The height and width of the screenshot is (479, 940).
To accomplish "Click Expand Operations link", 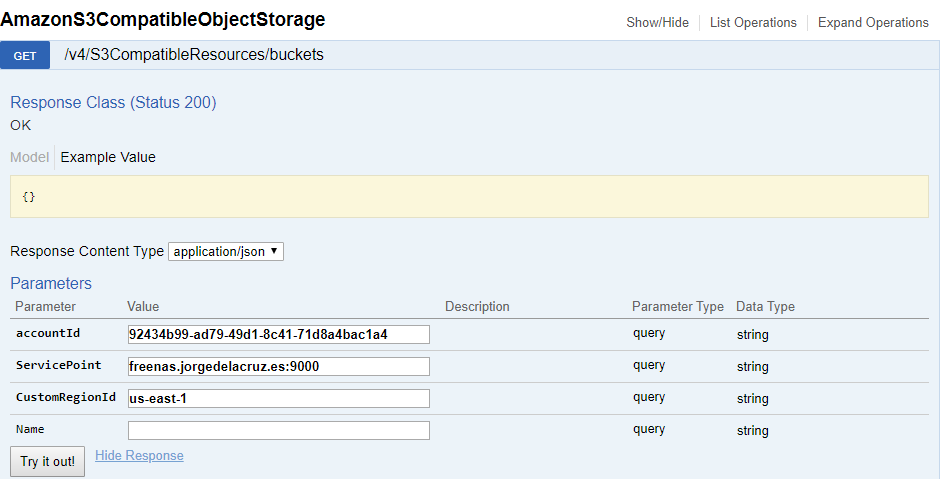I will (x=873, y=23).
